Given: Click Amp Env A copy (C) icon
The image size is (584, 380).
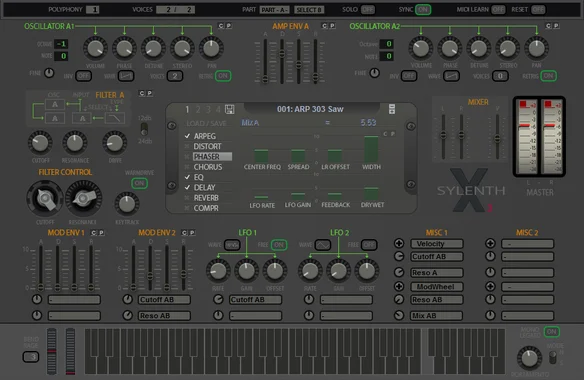Looking at the screenshot, I should 324,26.
